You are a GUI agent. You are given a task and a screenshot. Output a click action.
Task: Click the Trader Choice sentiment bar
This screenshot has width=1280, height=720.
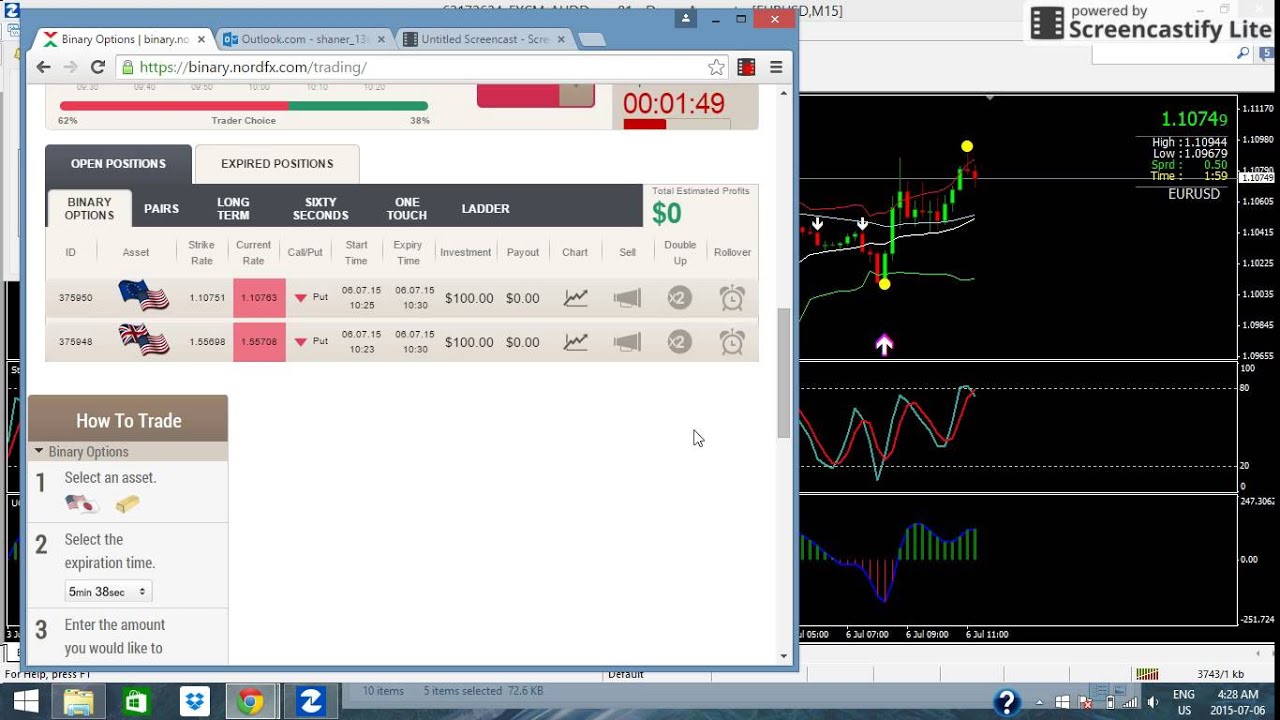[x=244, y=105]
